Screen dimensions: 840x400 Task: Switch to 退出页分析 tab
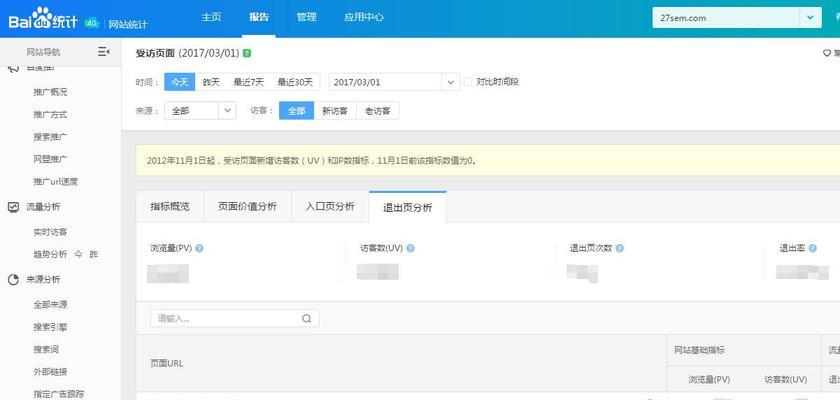408,207
